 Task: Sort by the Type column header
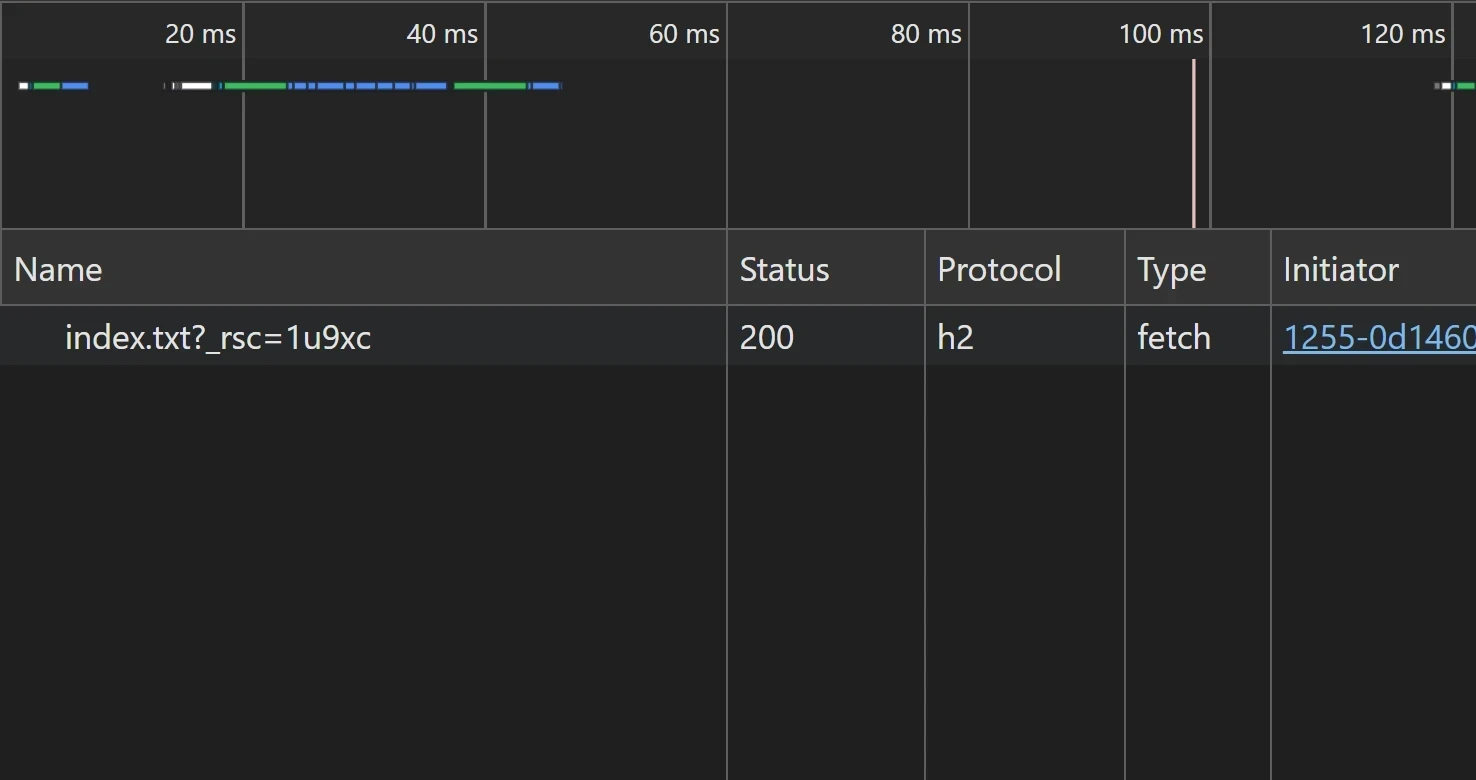tap(1171, 269)
